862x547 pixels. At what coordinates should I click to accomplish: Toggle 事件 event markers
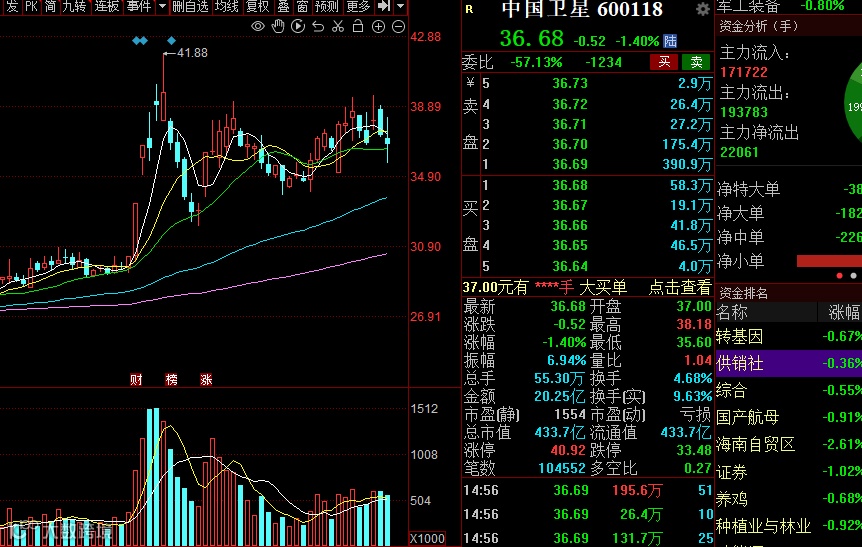coord(139,7)
